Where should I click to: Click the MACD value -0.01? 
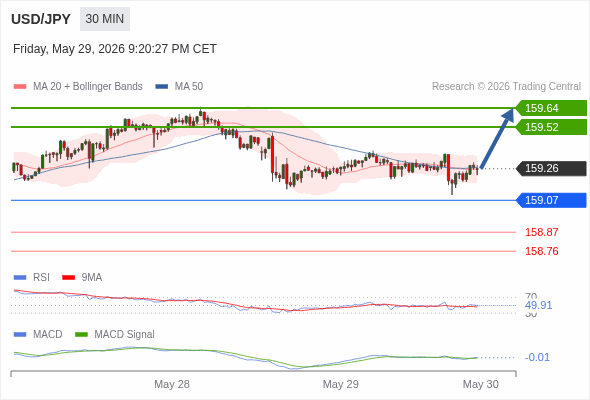(537, 357)
